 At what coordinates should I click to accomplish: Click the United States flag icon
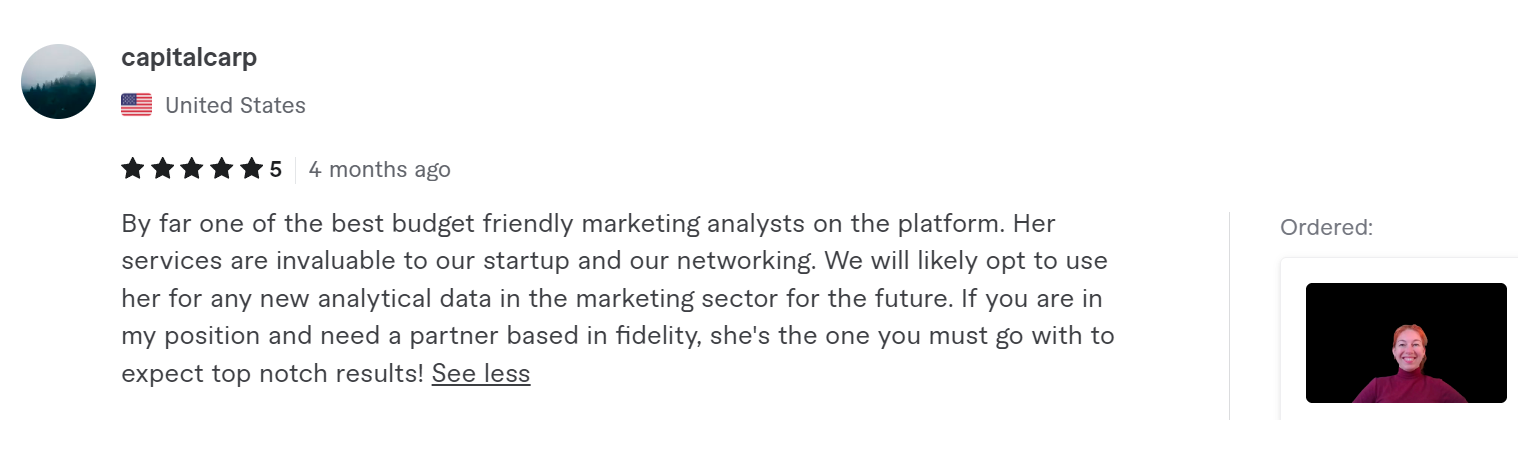coord(136,105)
